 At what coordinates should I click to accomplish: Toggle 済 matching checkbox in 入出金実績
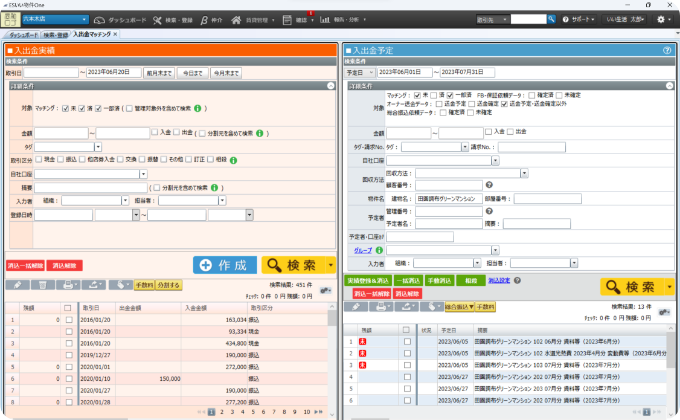[x=82, y=108]
